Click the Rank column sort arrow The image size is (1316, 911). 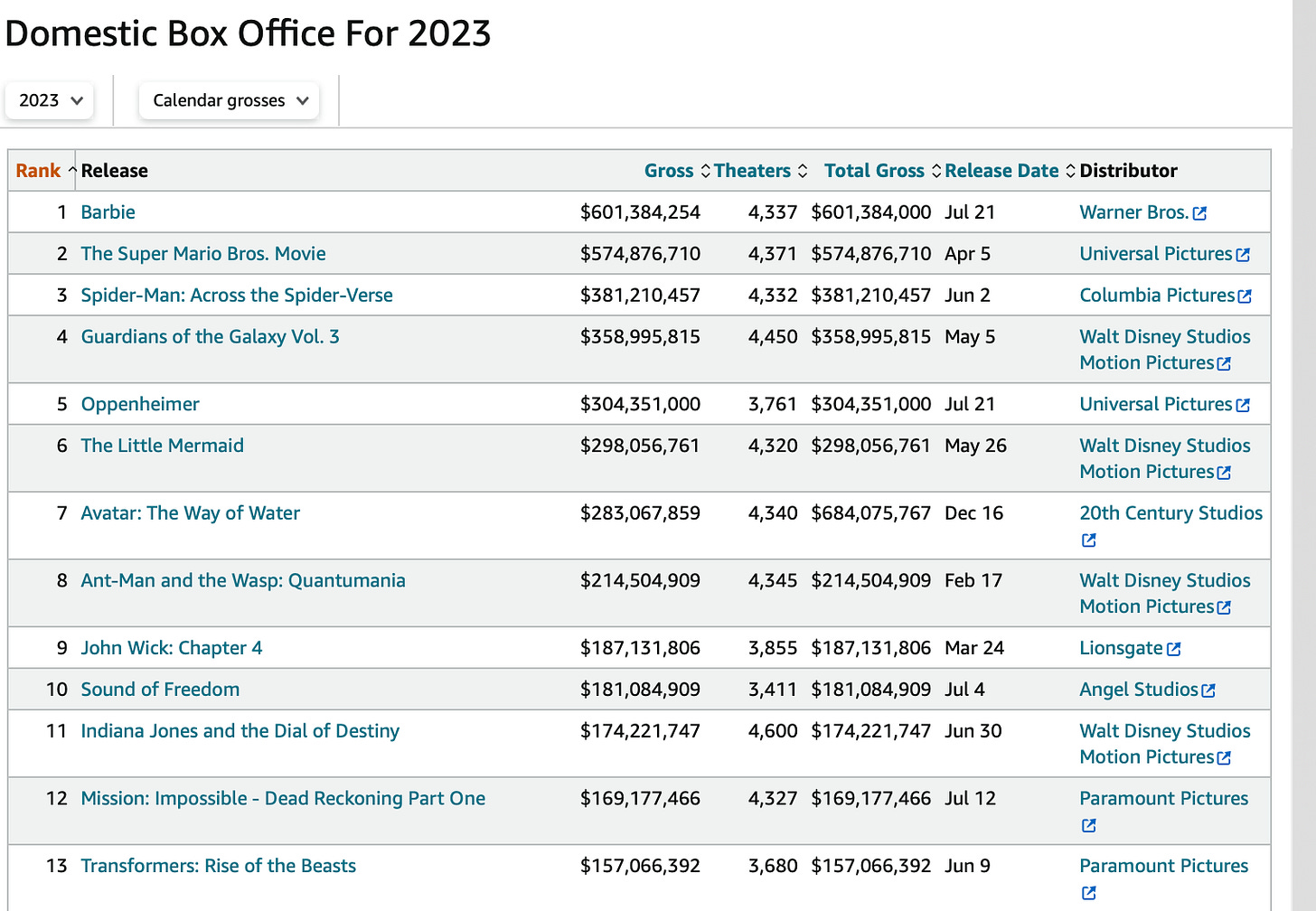[x=71, y=171]
